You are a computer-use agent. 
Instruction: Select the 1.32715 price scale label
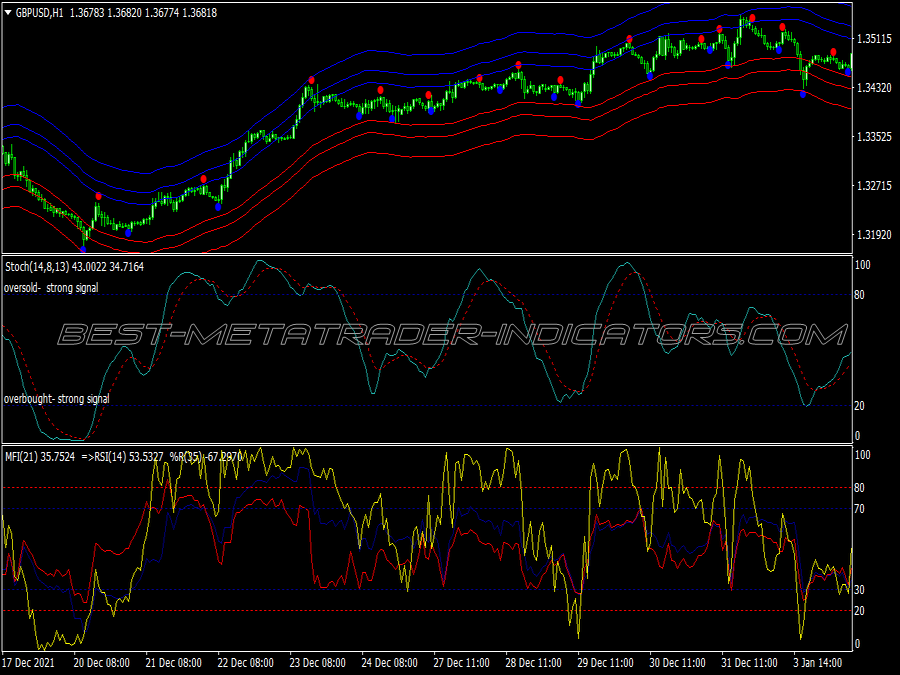[874, 186]
